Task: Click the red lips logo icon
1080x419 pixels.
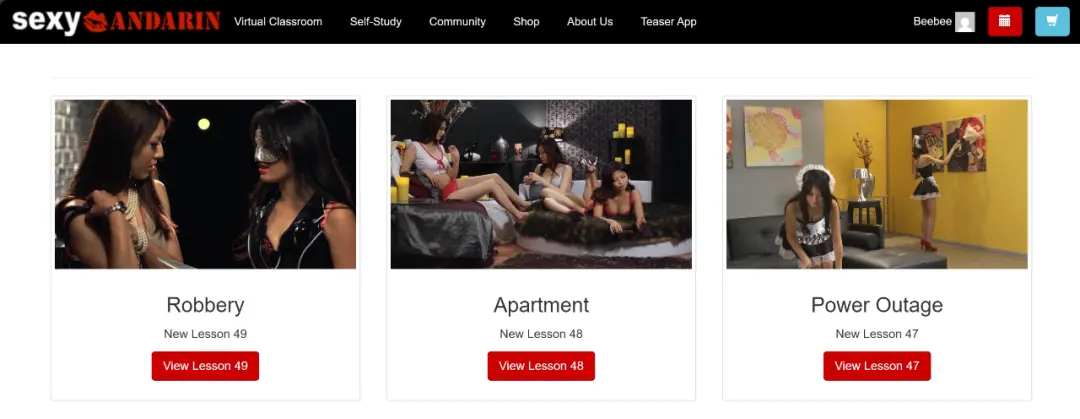Action: pyautogui.click(x=96, y=22)
